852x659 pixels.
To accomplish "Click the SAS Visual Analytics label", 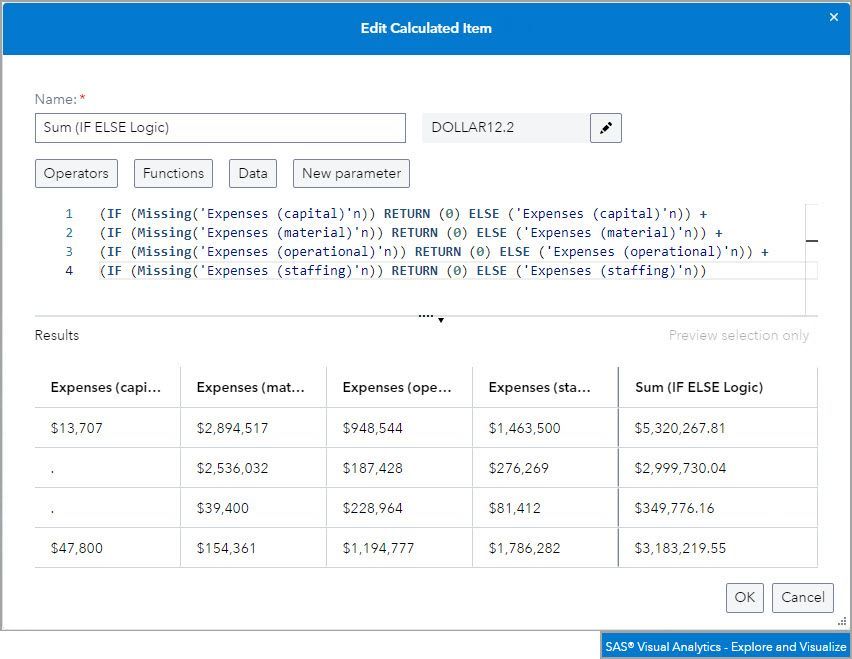I will click(x=725, y=647).
